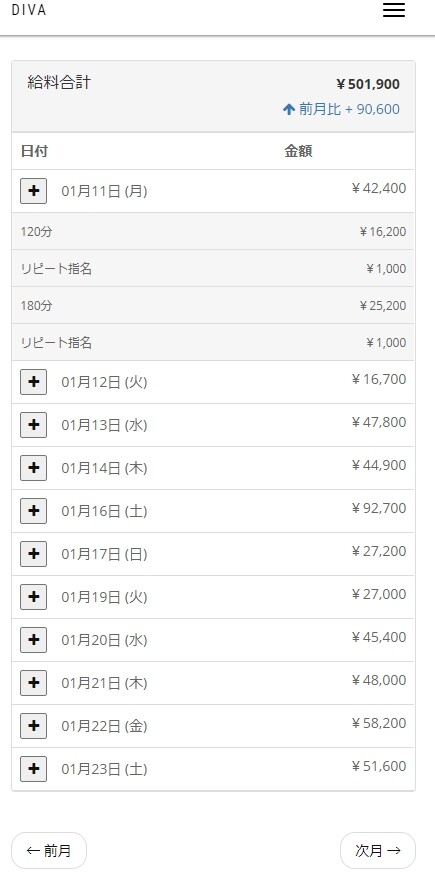Click the plus icon for 01月17日 (日)
The height and width of the screenshot is (877, 435).
(34, 554)
